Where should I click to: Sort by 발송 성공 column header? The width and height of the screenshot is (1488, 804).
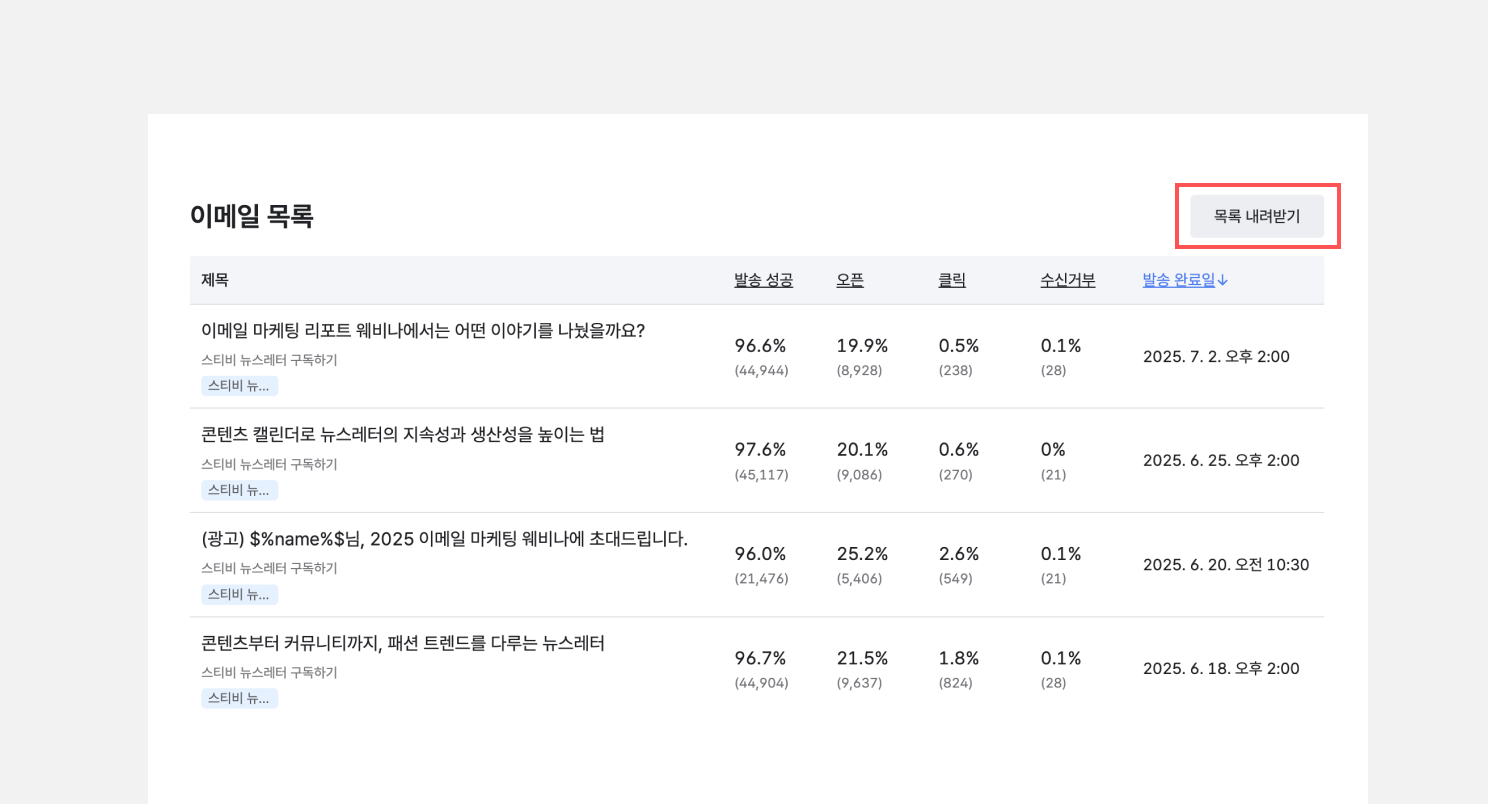pyautogui.click(x=763, y=281)
